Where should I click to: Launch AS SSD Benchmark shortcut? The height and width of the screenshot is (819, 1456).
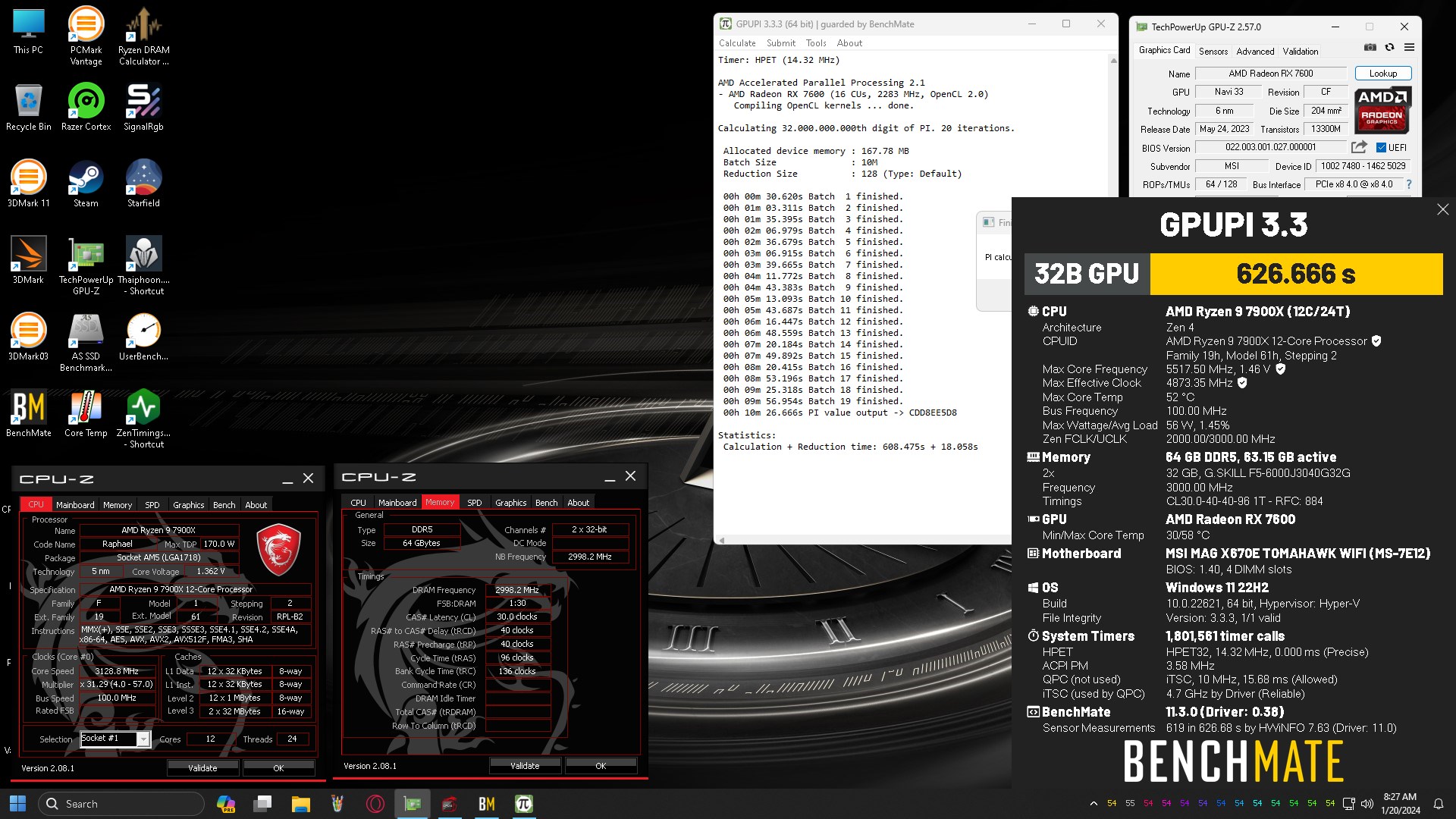pyautogui.click(x=86, y=342)
